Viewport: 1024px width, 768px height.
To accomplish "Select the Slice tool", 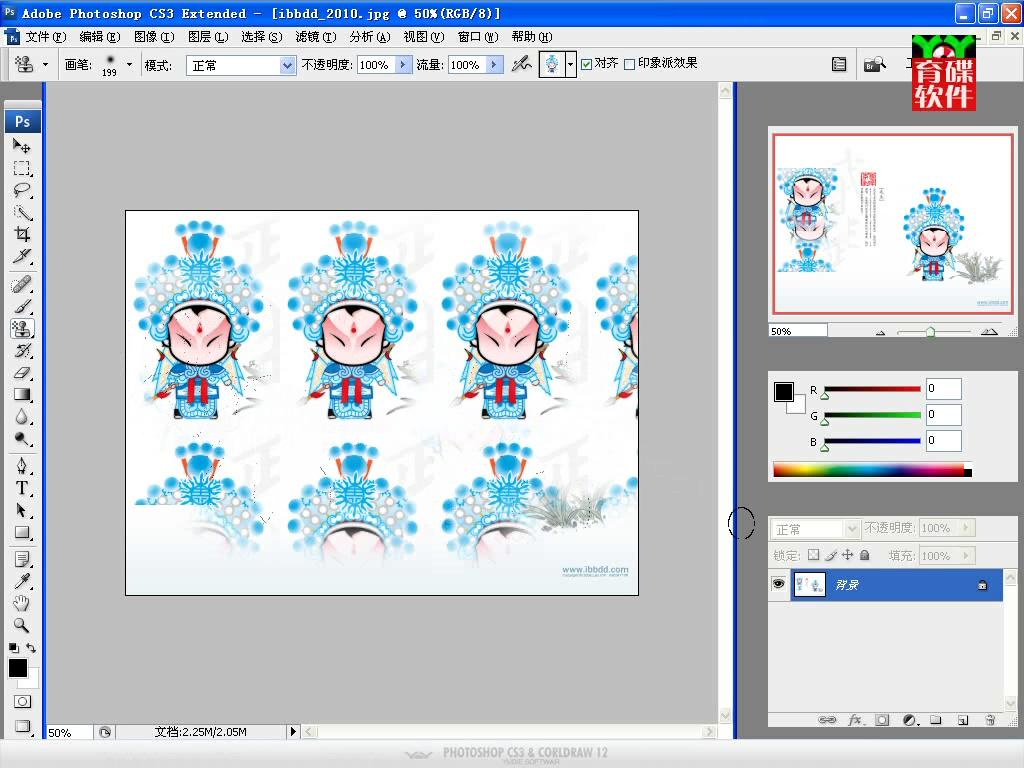I will (x=22, y=256).
